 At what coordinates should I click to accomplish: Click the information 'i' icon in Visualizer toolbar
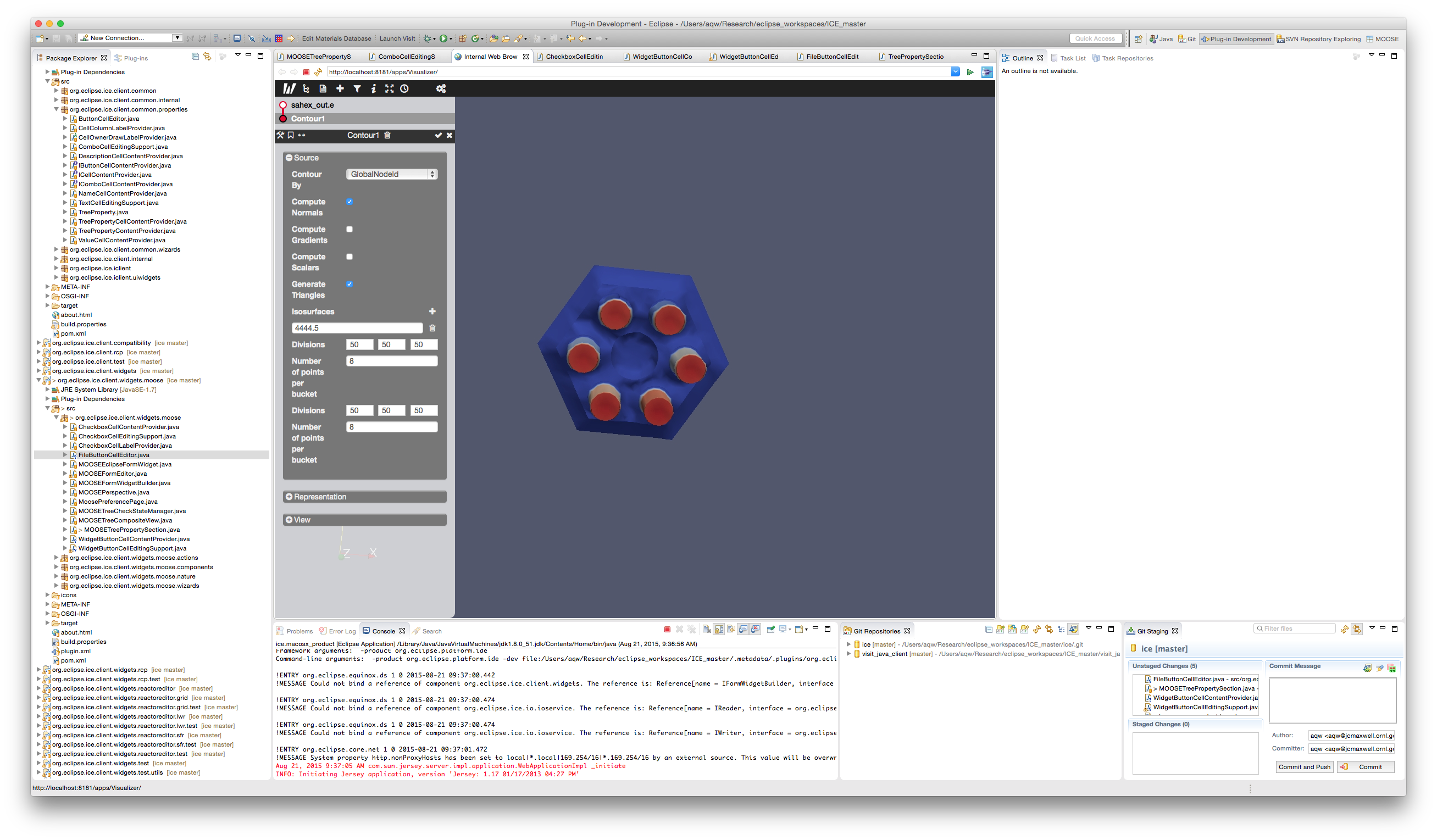373,88
